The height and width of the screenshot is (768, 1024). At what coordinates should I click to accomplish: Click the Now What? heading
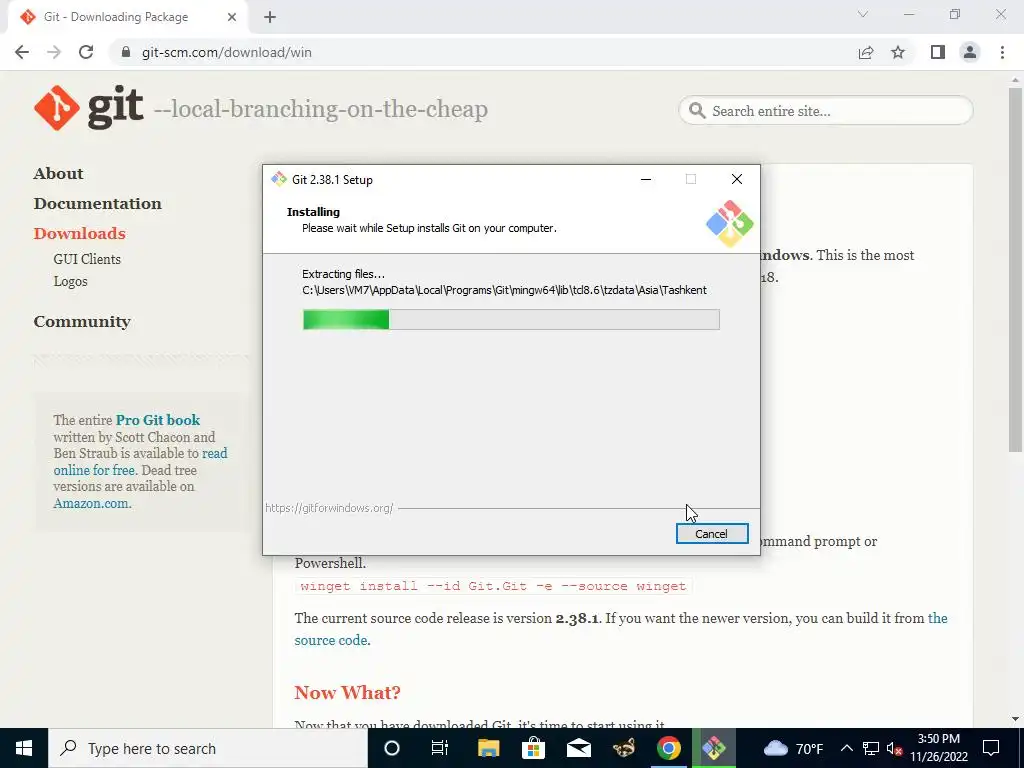click(x=347, y=692)
